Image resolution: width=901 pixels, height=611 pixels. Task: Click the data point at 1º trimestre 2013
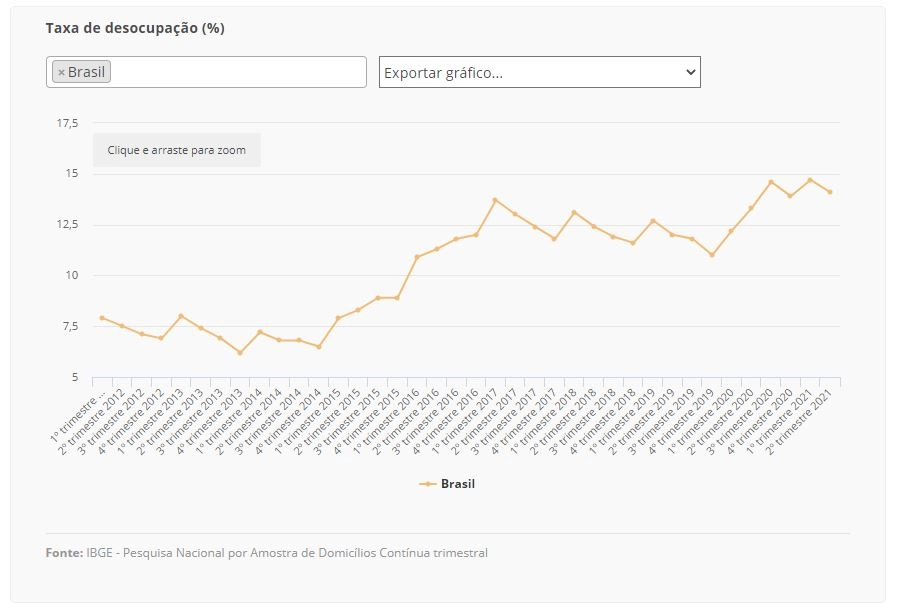coord(181,316)
